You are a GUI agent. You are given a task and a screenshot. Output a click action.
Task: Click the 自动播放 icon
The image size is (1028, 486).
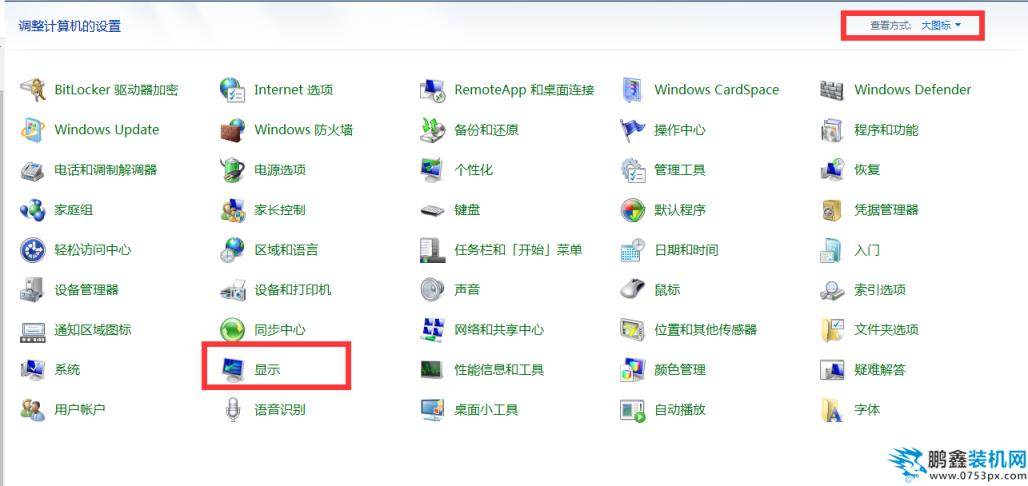(632, 410)
